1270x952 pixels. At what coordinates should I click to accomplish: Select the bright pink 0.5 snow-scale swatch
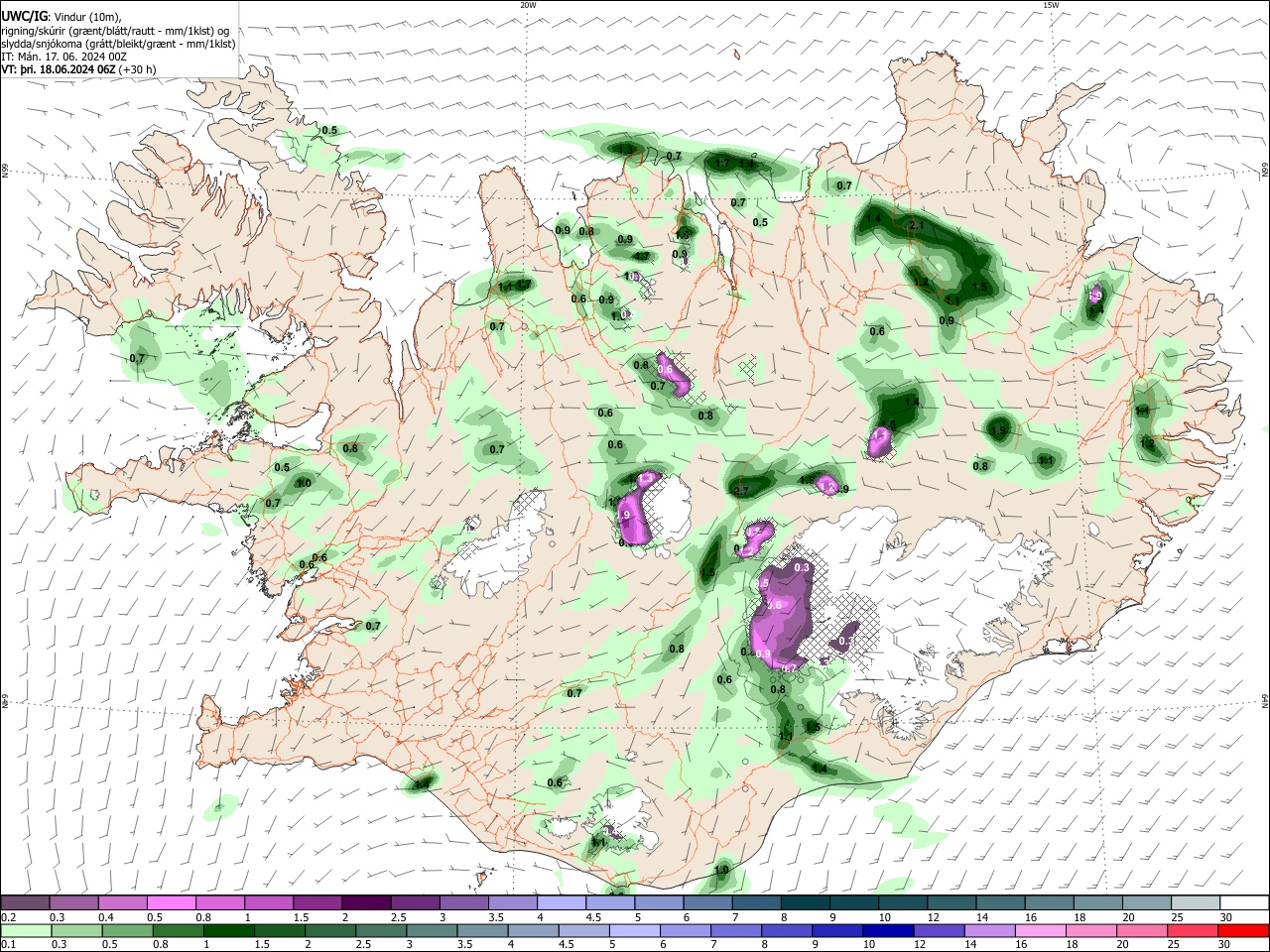[x=171, y=902]
